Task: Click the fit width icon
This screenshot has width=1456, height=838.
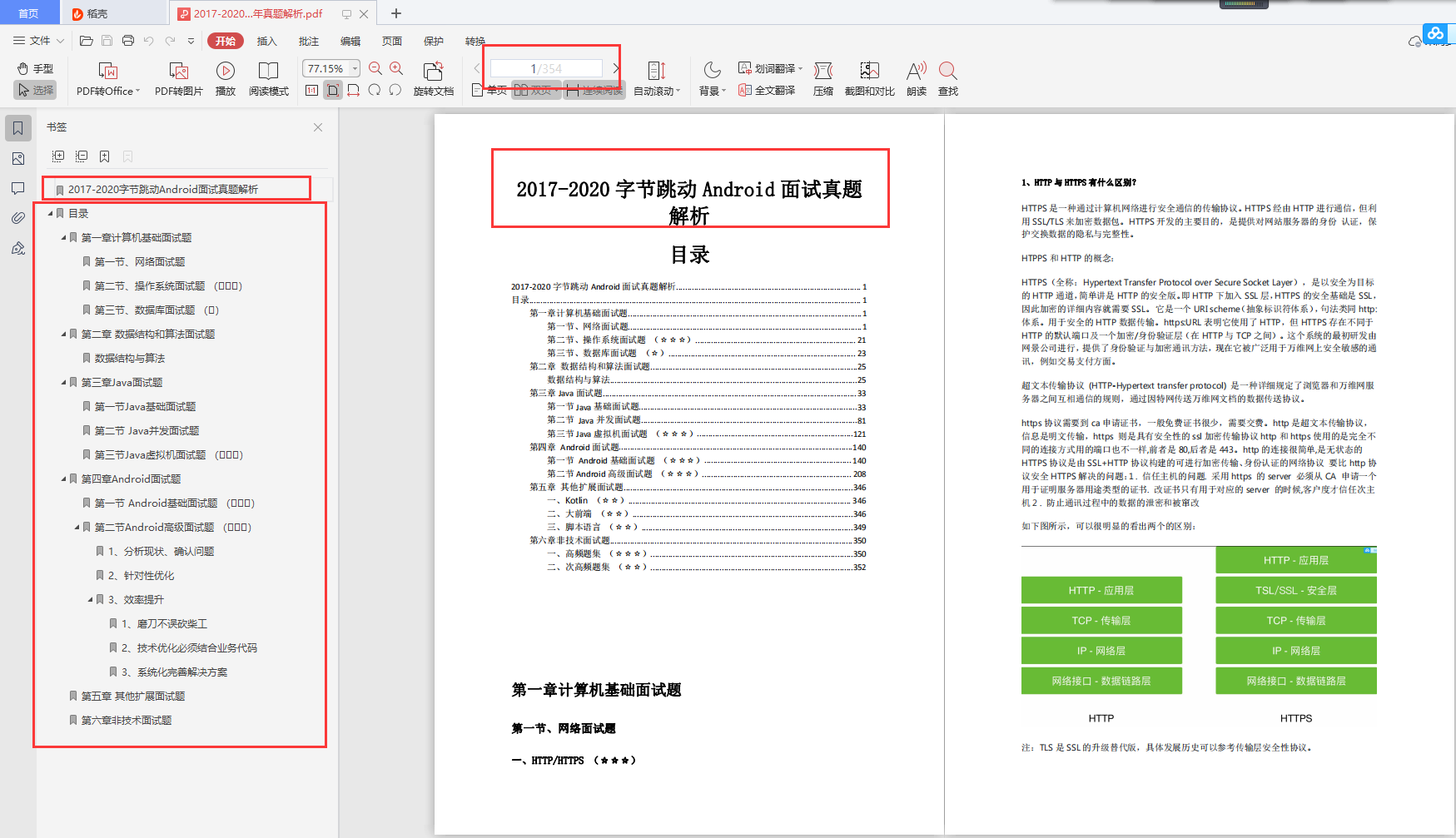Action: click(354, 90)
